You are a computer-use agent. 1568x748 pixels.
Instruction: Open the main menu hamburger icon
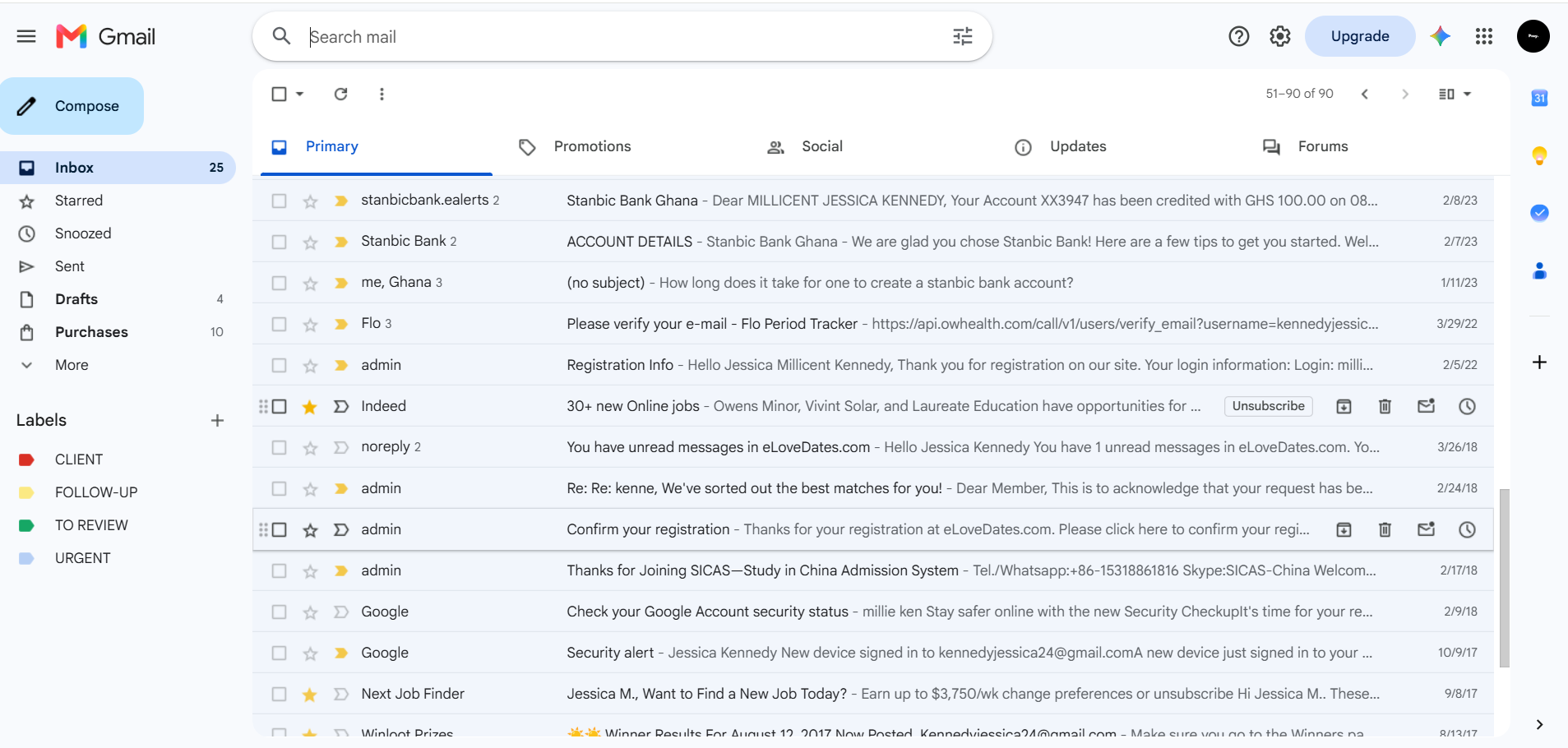tap(26, 36)
